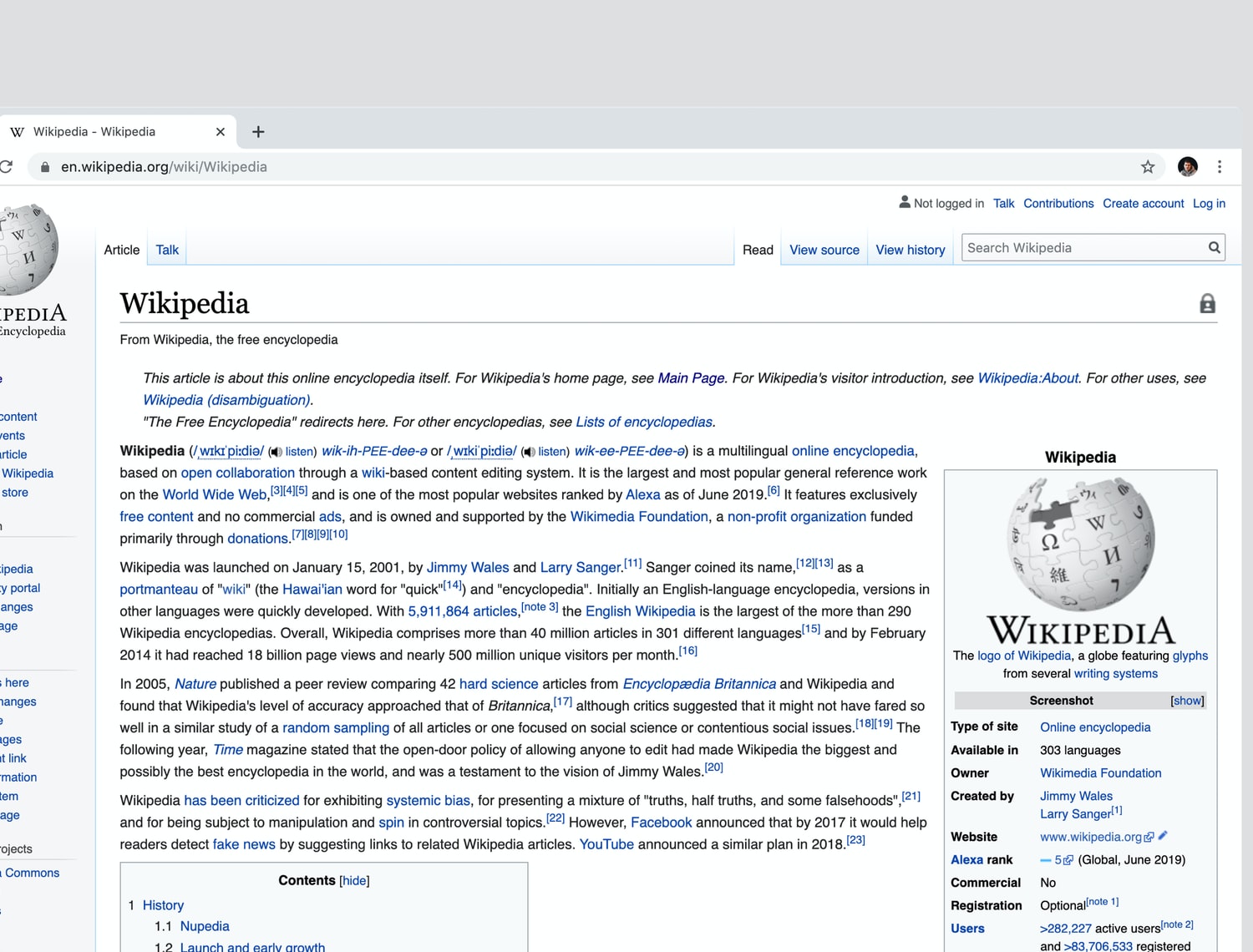Open the View history tab
The width and height of the screenshot is (1253, 952).
point(911,250)
